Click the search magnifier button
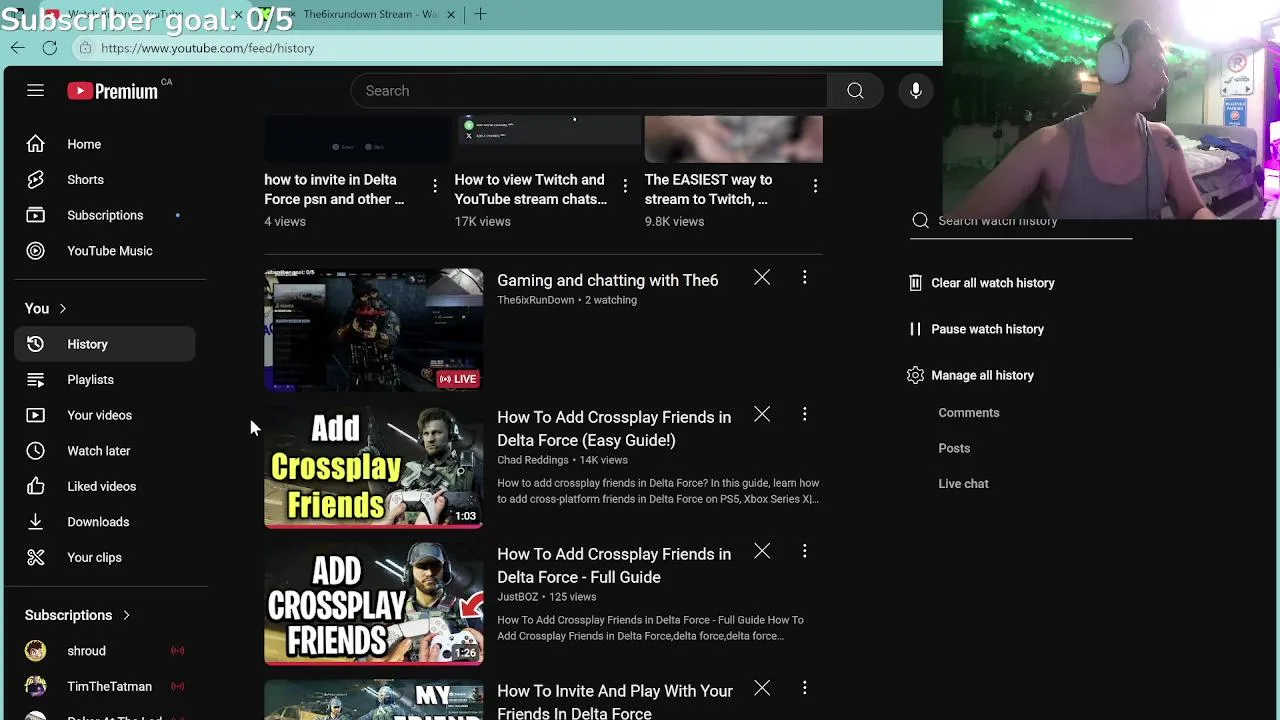The image size is (1280, 720). click(x=855, y=91)
